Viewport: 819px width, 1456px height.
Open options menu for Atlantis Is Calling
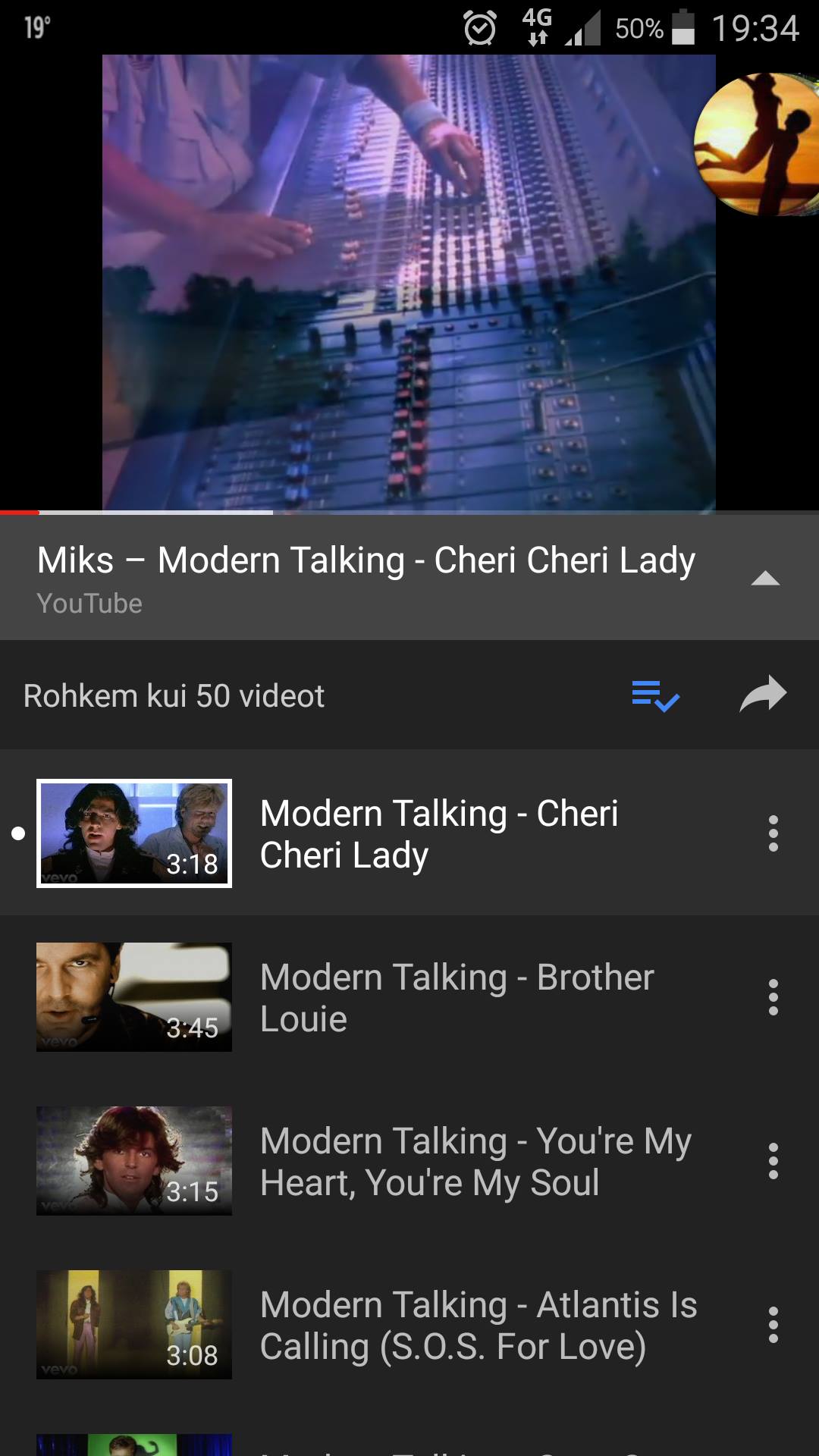click(773, 1325)
